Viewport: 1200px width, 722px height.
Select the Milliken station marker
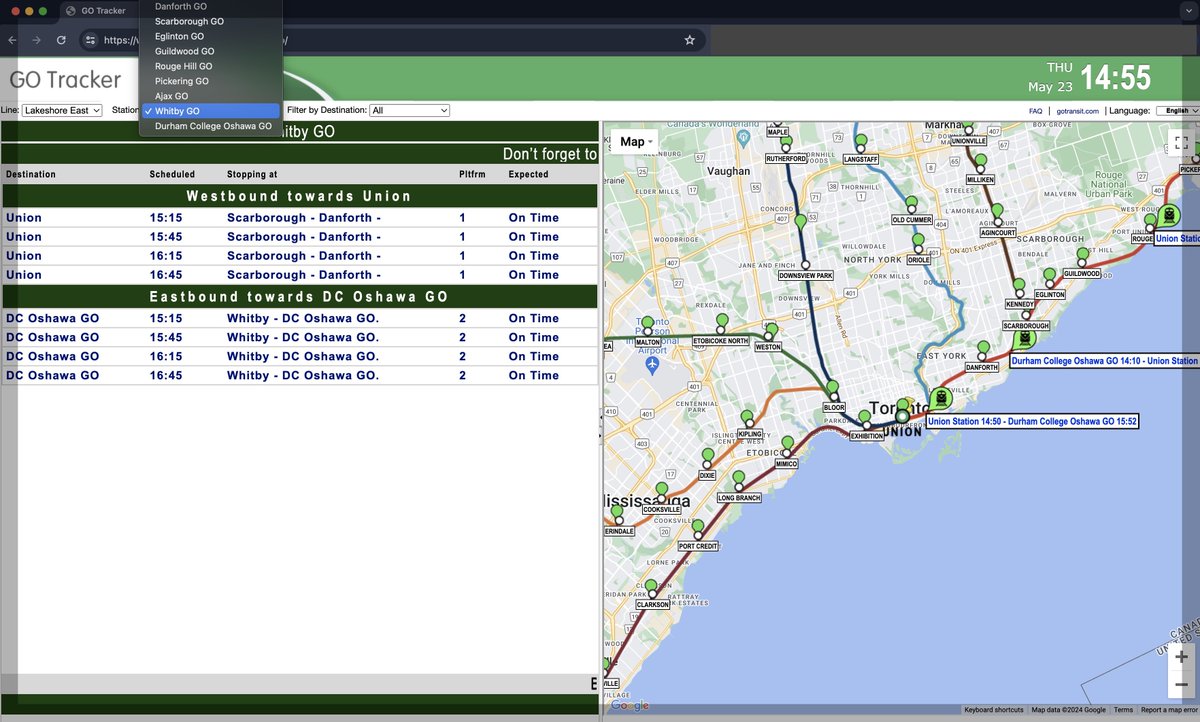980,162
